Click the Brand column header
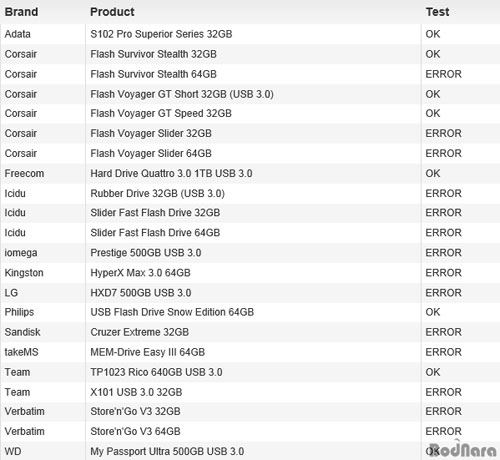 [x=21, y=12]
